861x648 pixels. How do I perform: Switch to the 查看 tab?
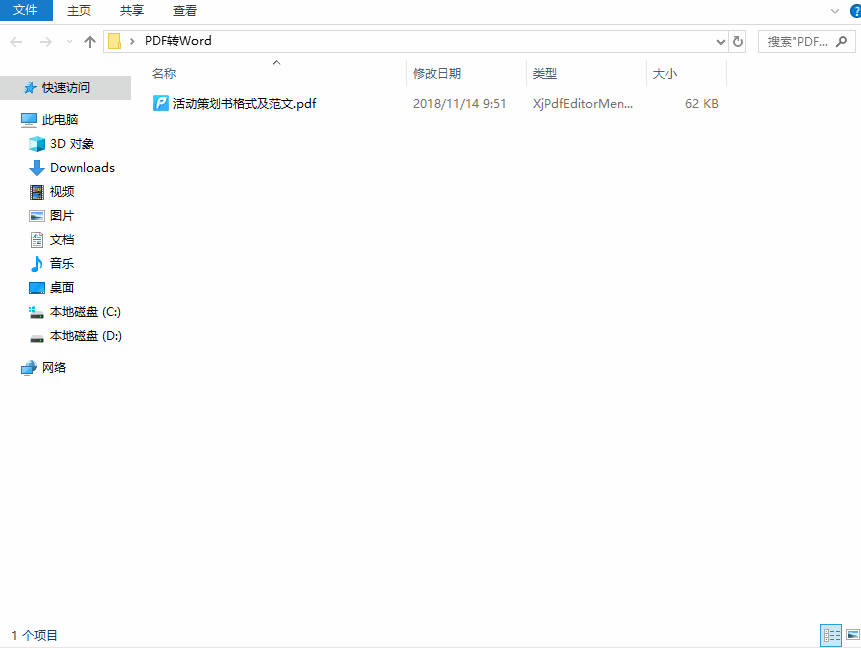(x=185, y=11)
